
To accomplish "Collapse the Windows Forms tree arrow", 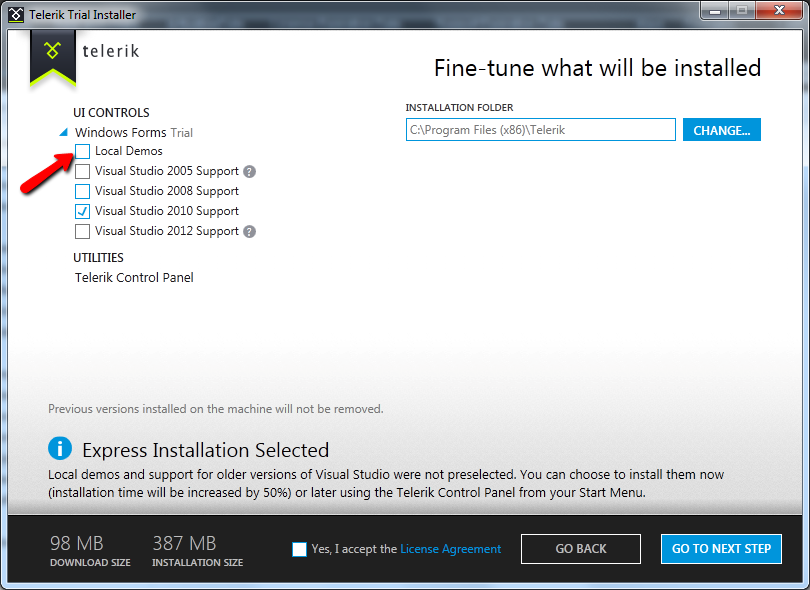I will (63, 133).
